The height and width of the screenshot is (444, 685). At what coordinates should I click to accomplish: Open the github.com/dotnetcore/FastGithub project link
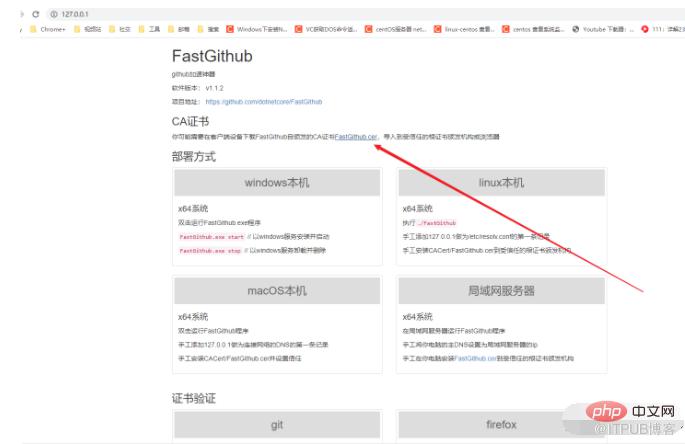click(x=264, y=102)
